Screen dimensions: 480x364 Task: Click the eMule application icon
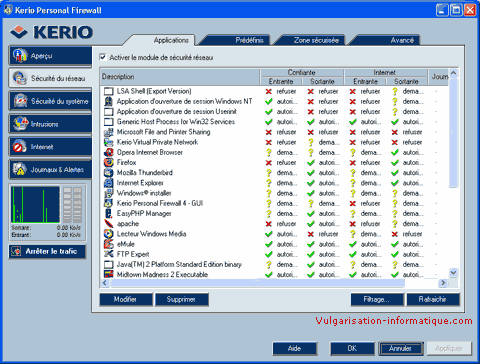click(x=109, y=244)
